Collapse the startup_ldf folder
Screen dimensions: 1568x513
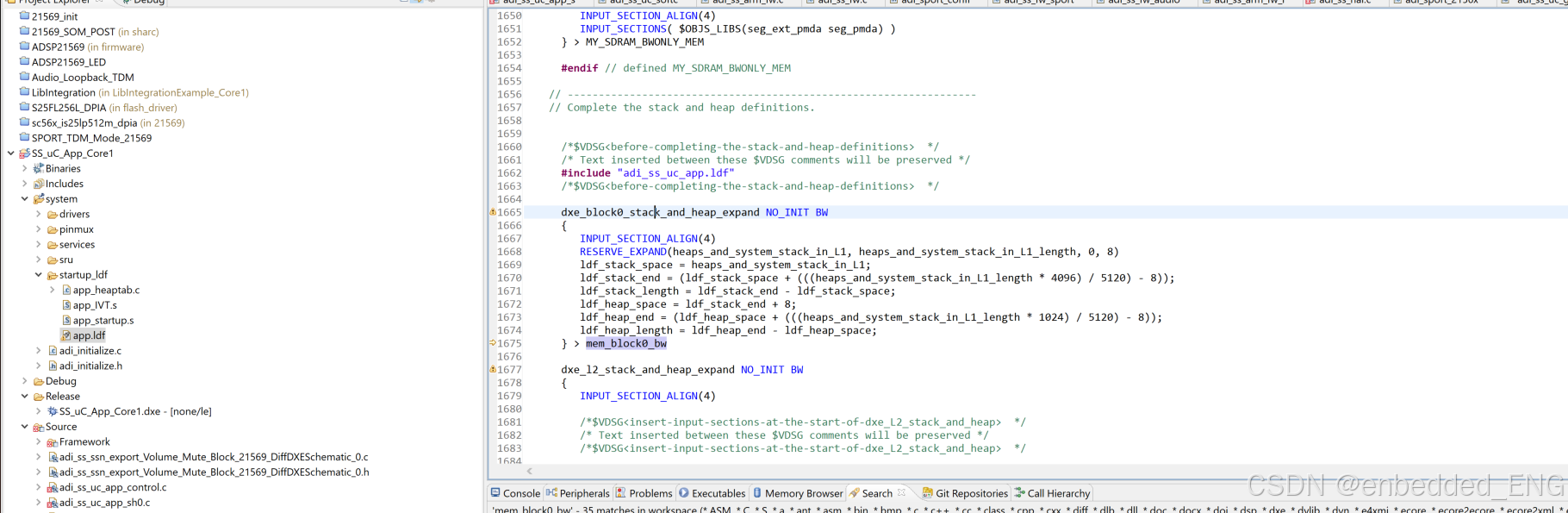click(x=38, y=275)
